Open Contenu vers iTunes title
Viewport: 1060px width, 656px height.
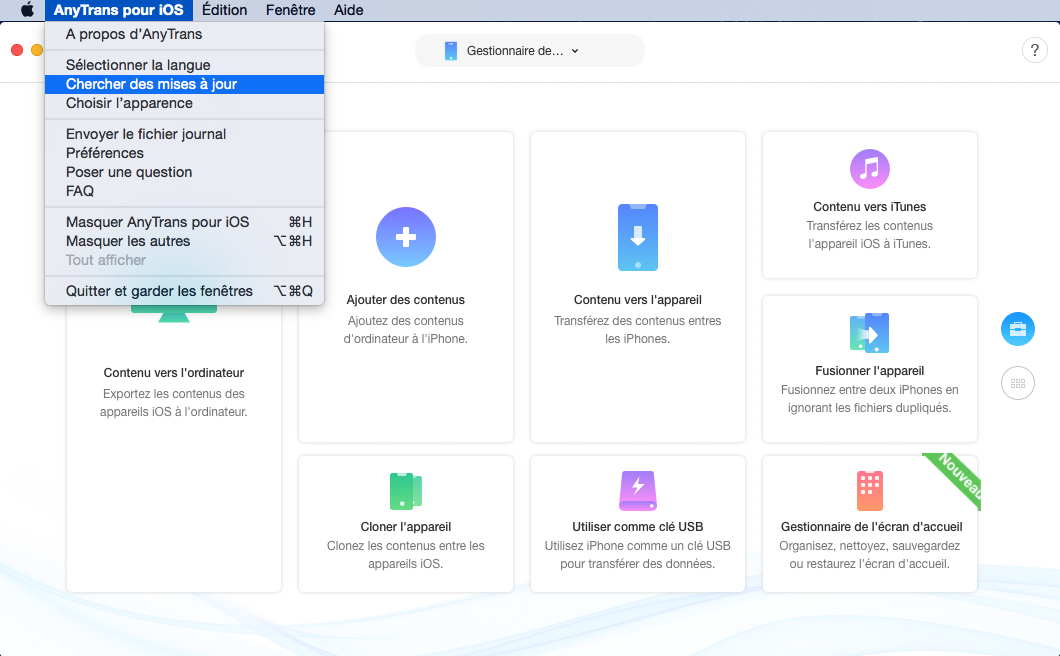(869, 207)
